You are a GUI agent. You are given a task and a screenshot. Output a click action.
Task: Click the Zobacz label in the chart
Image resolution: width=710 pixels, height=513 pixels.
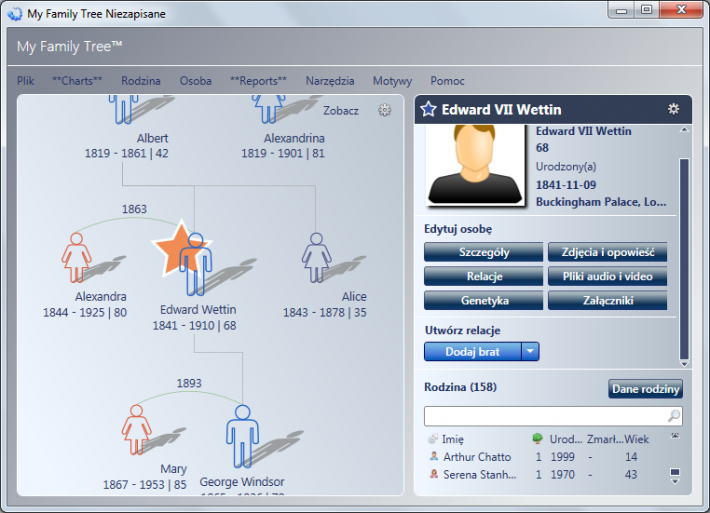tap(341, 110)
